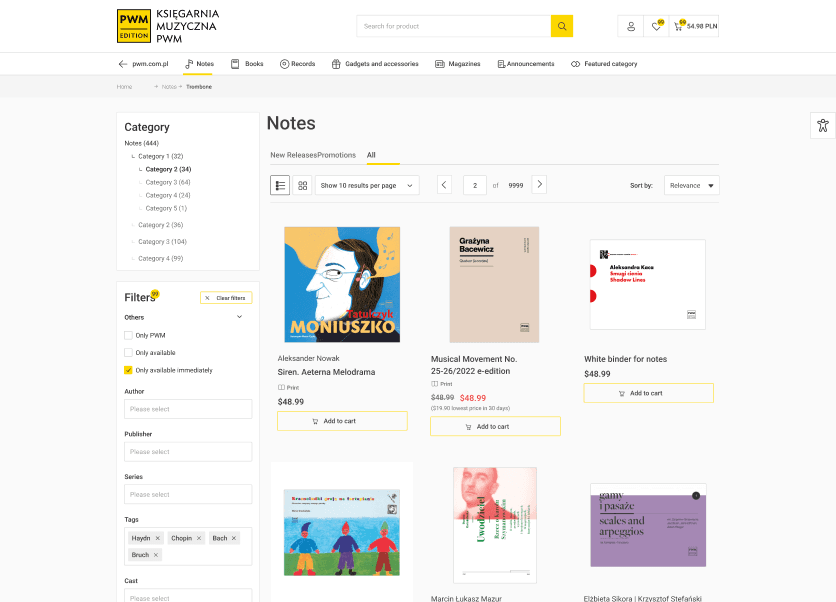Open the Publisher select field
The width and height of the screenshot is (836, 602).
point(188,452)
